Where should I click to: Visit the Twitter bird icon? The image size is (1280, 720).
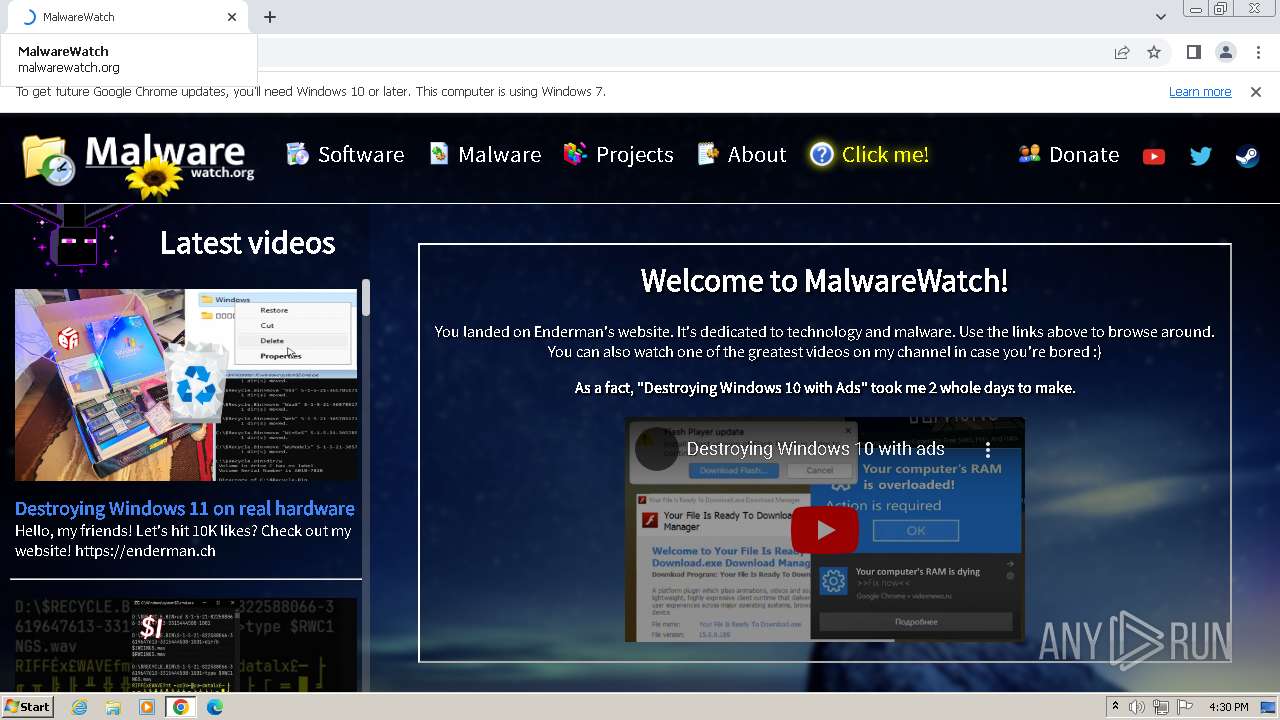tap(1200, 156)
